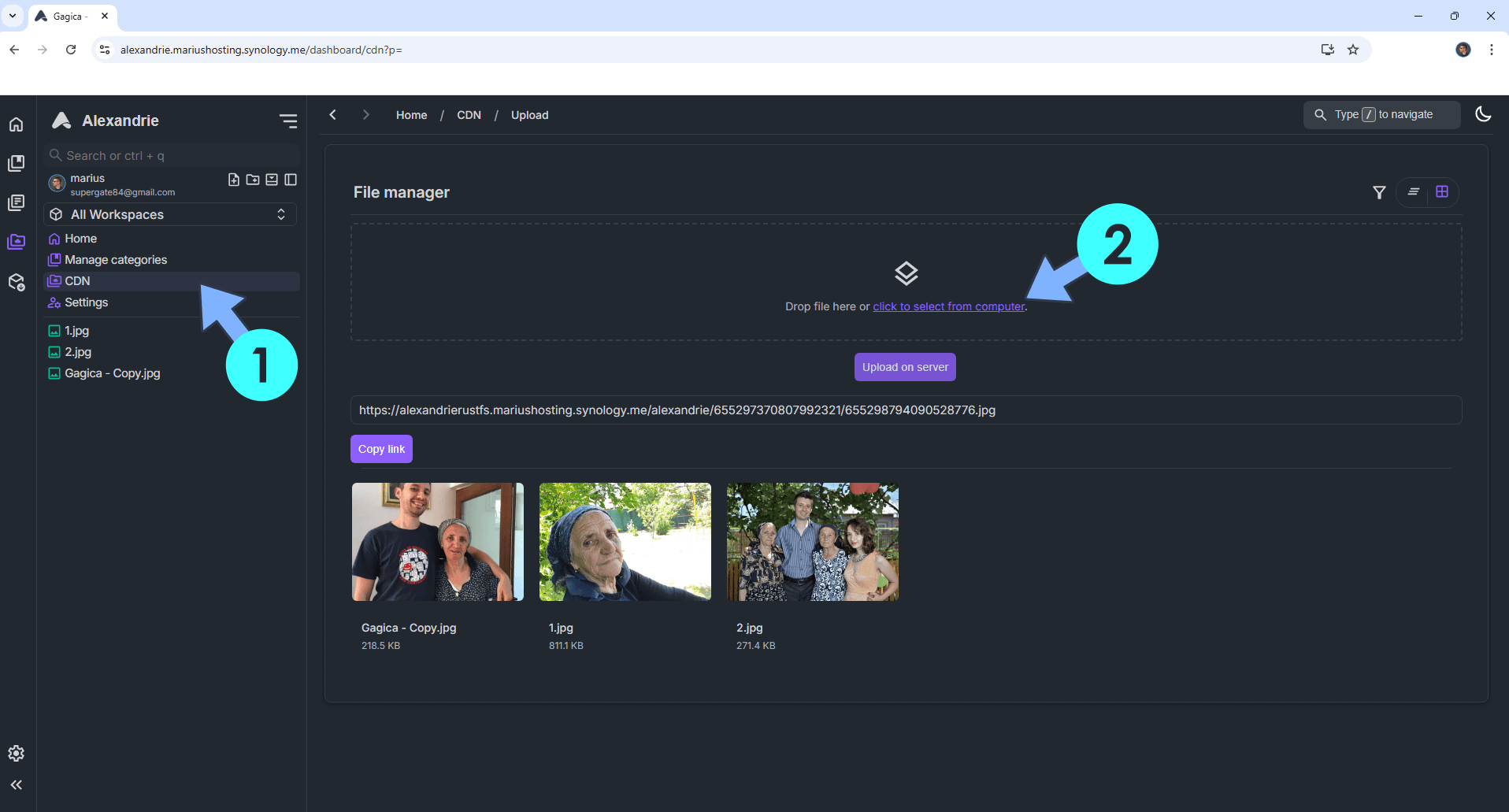The image size is (1509, 812).
Task: Collapse the sidebar with double-chevron icon
Action: [16, 784]
